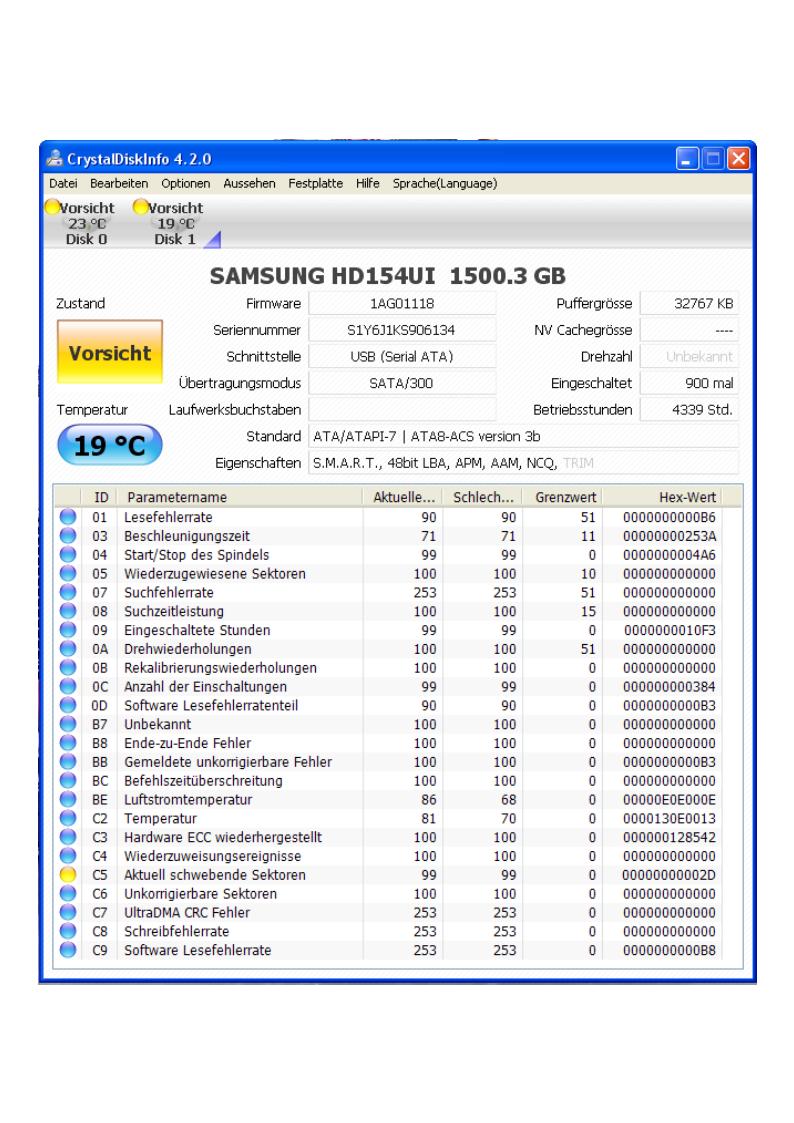
Task: Click the status dot for Wiederzugewiesene Sektoren
Action: tap(68, 573)
